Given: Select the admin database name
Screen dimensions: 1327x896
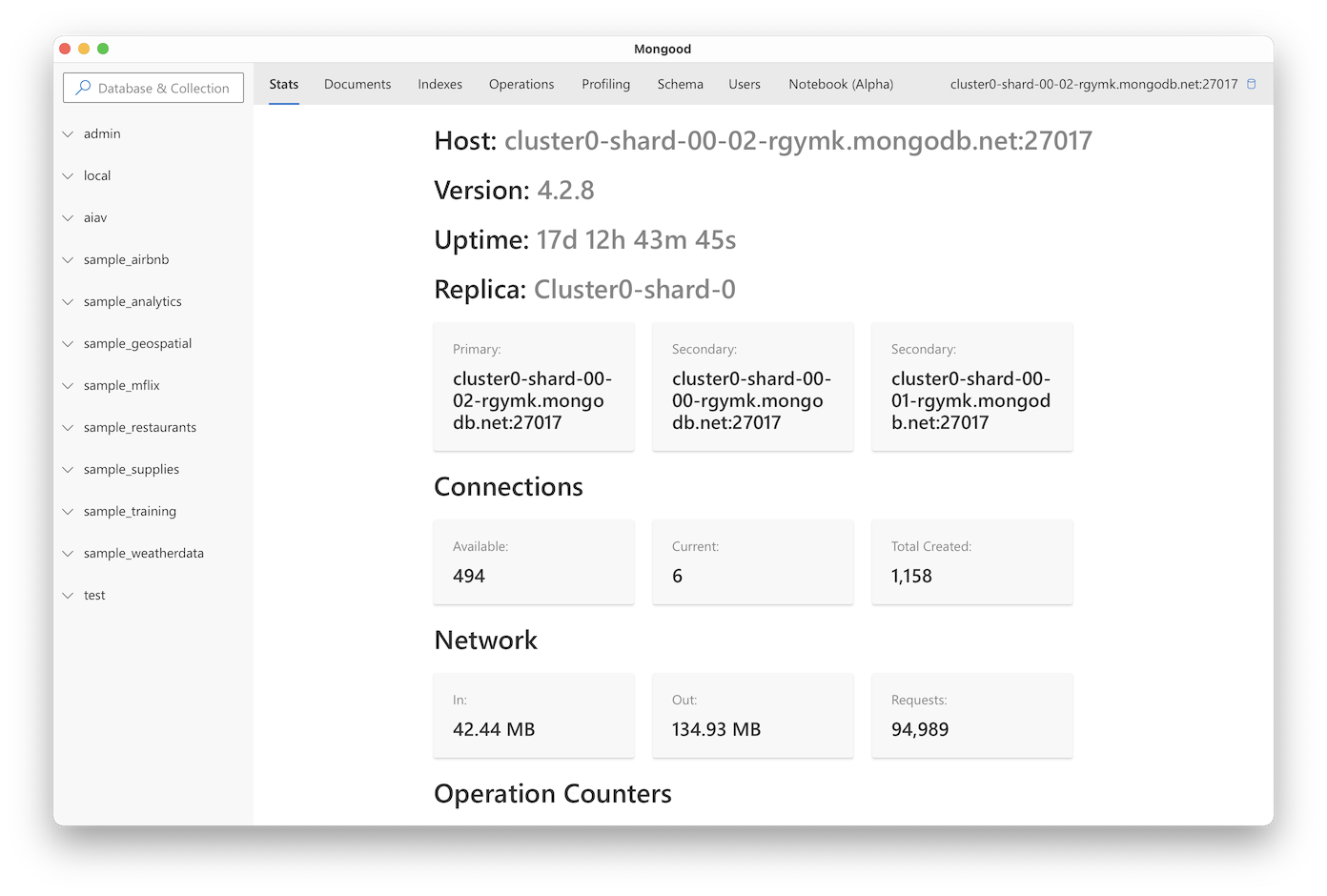Looking at the screenshot, I should point(102,133).
